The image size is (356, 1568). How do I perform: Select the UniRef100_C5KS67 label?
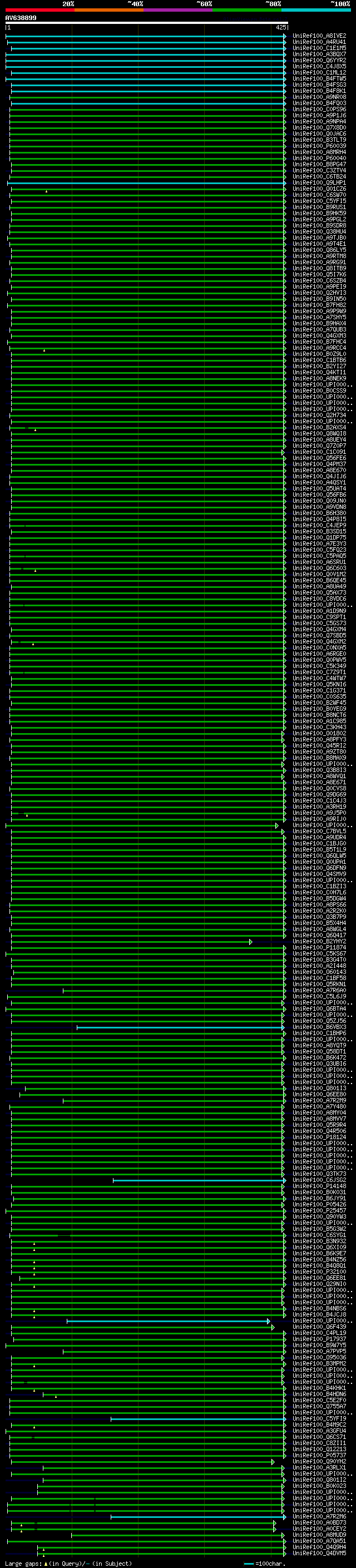[319, 953]
